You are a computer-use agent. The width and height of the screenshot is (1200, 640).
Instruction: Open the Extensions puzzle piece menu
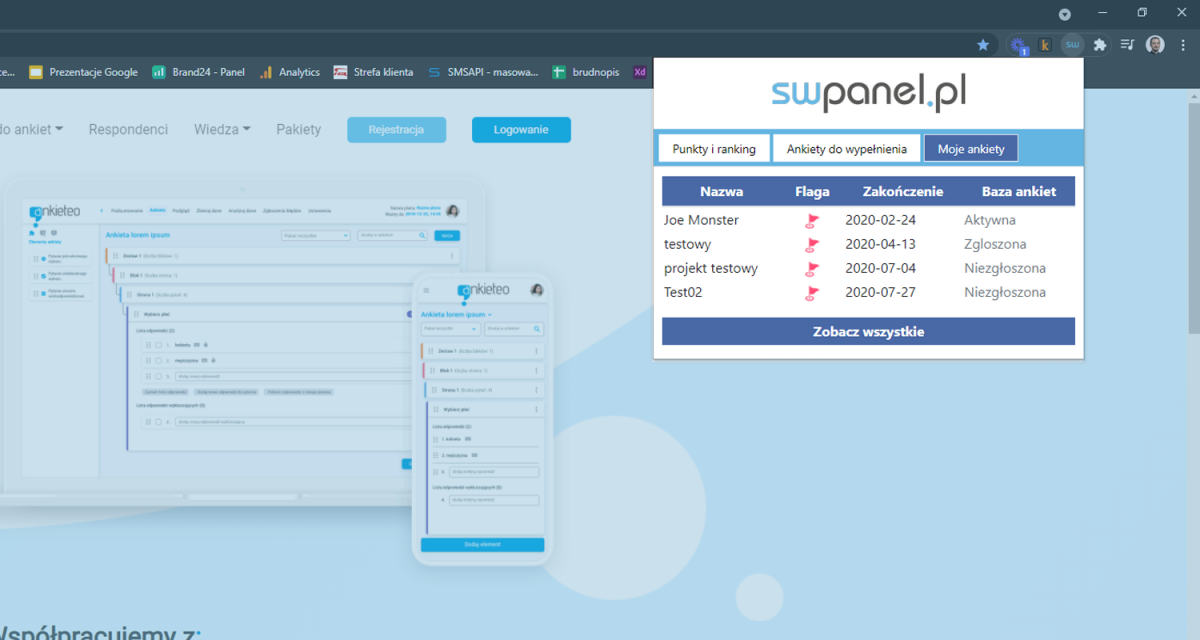click(1100, 44)
